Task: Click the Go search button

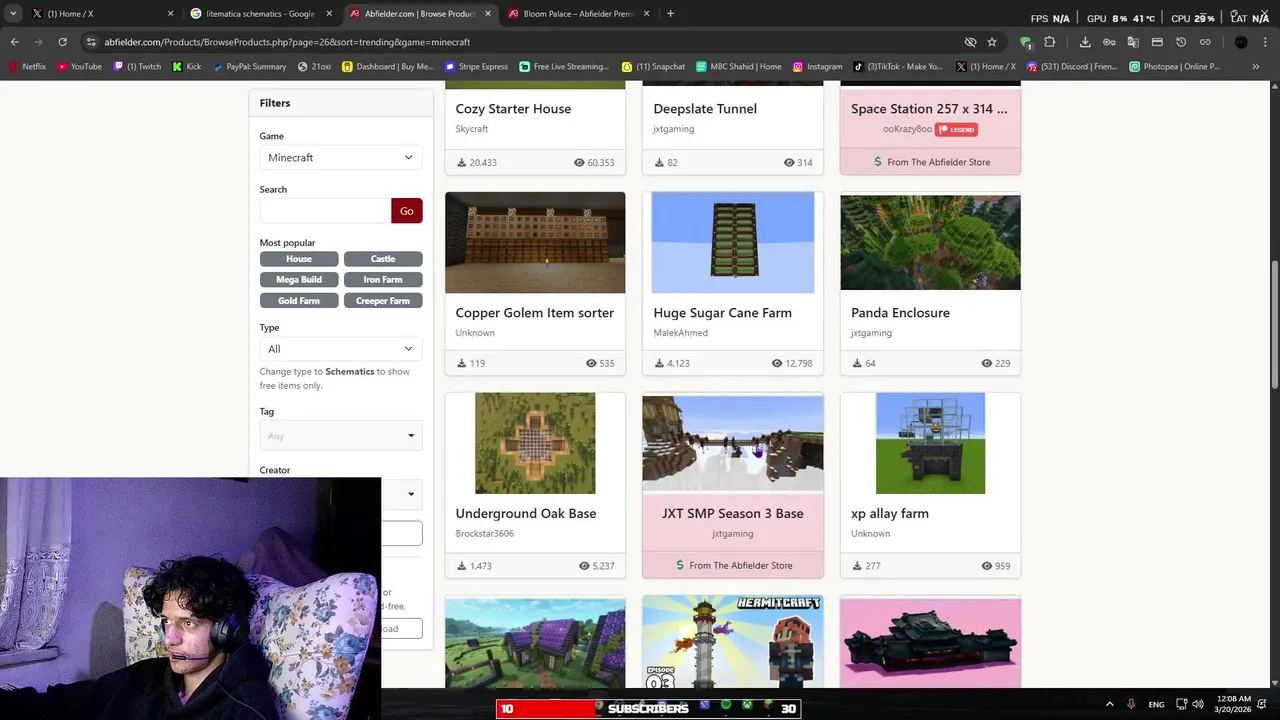Action: [406, 211]
